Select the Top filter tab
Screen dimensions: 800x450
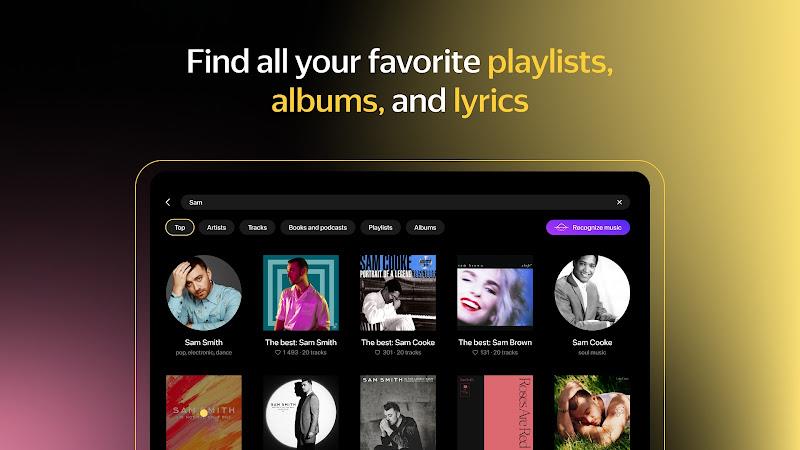(x=180, y=228)
